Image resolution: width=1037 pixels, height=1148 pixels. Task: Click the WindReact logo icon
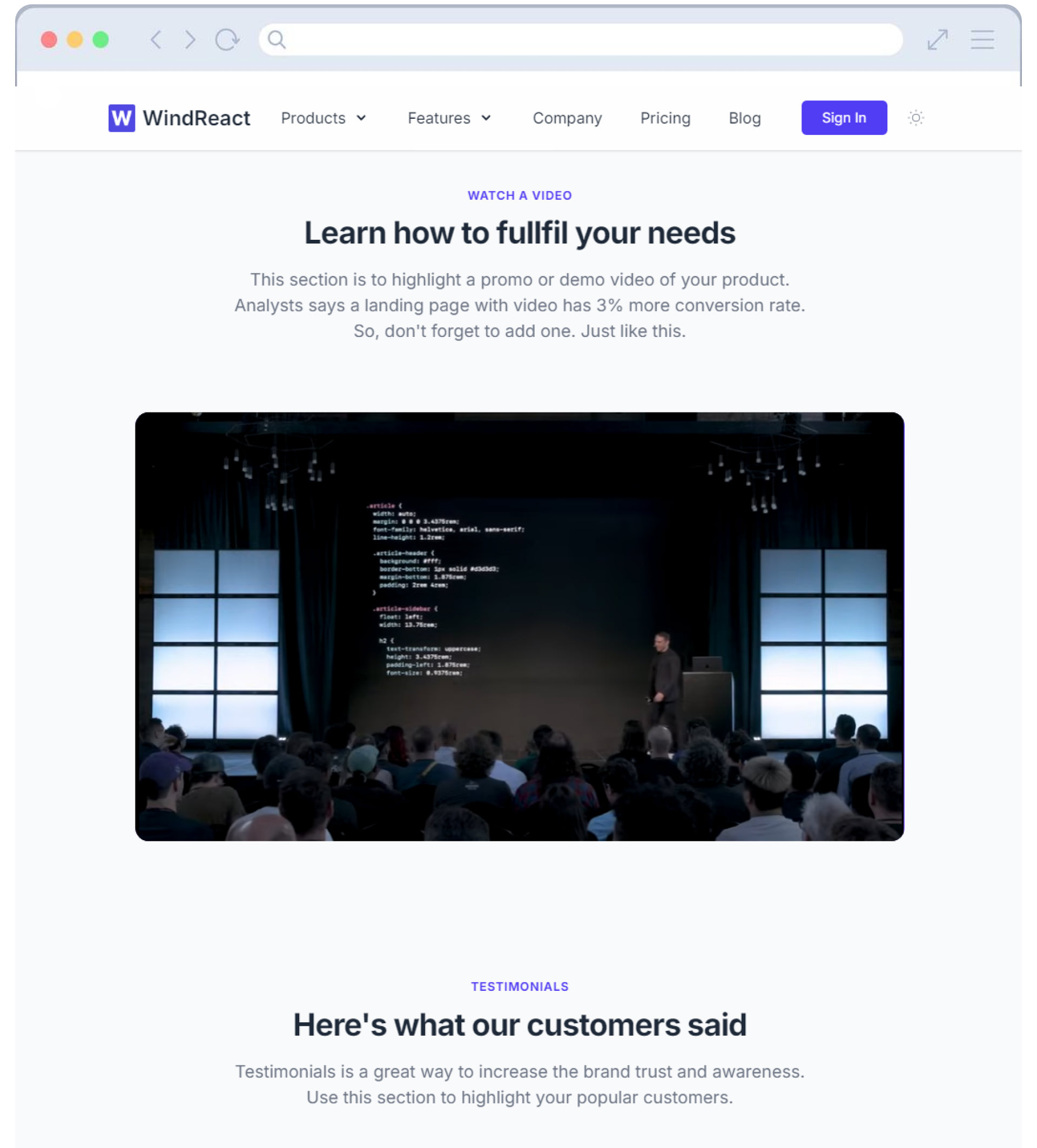(121, 117)
